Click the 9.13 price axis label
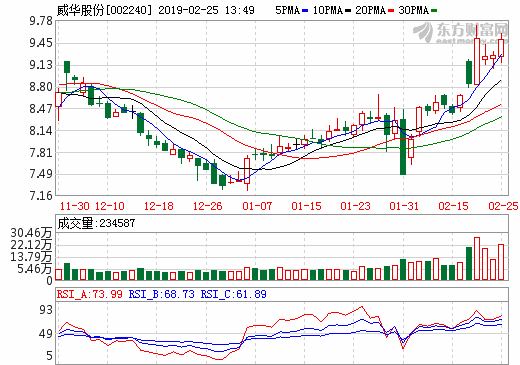The image size is (520, 365). point(41,65)
